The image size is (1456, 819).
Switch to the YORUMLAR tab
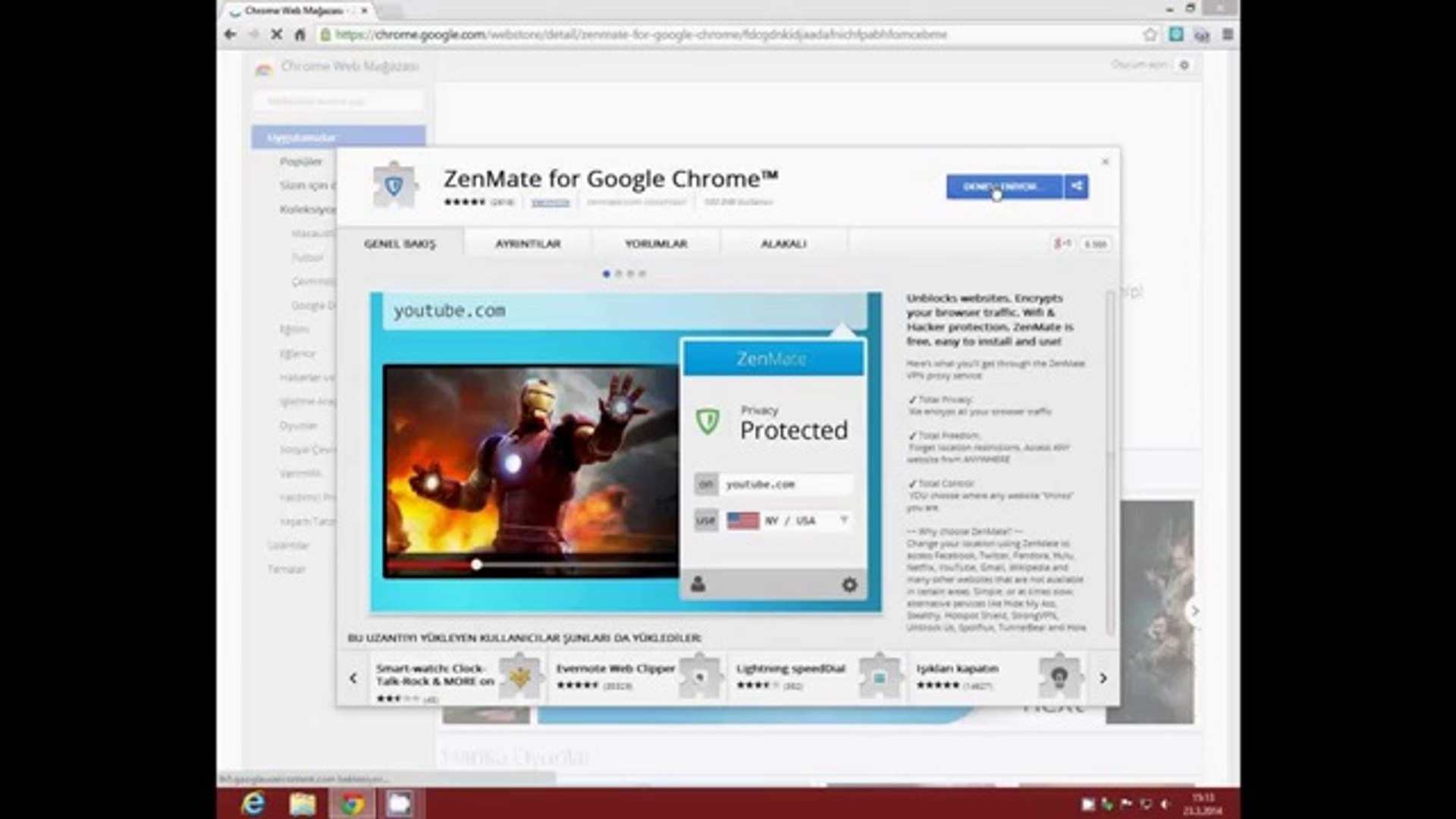pos(656,243)
